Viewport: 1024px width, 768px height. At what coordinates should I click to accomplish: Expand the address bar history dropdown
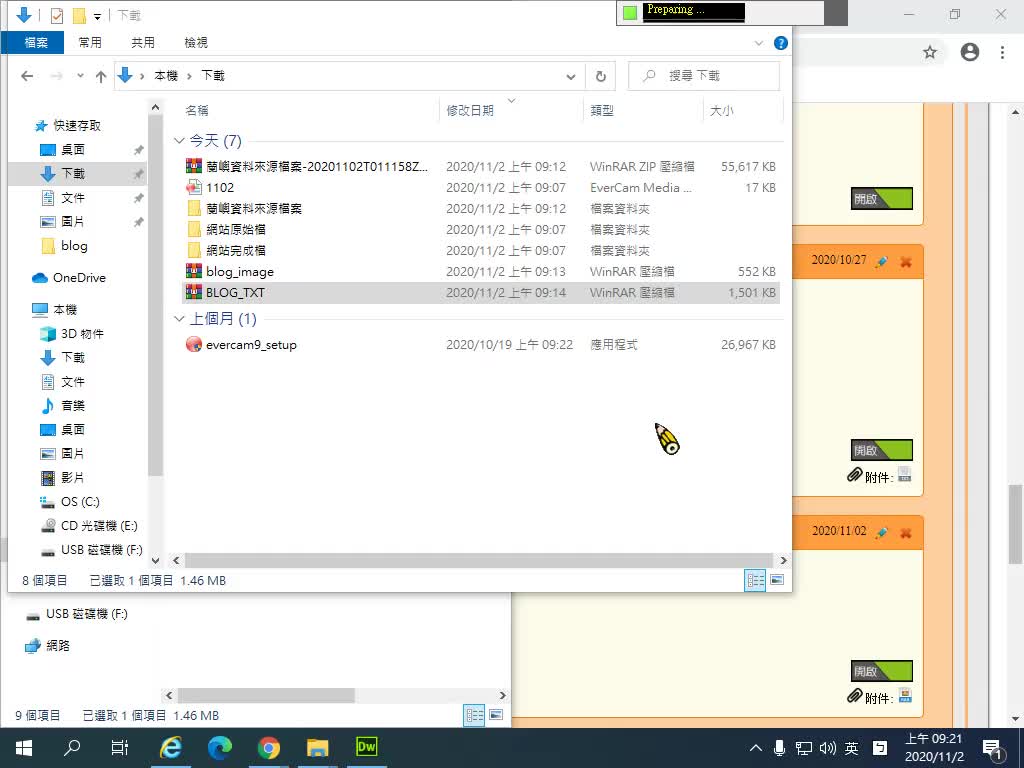point(571,76)
